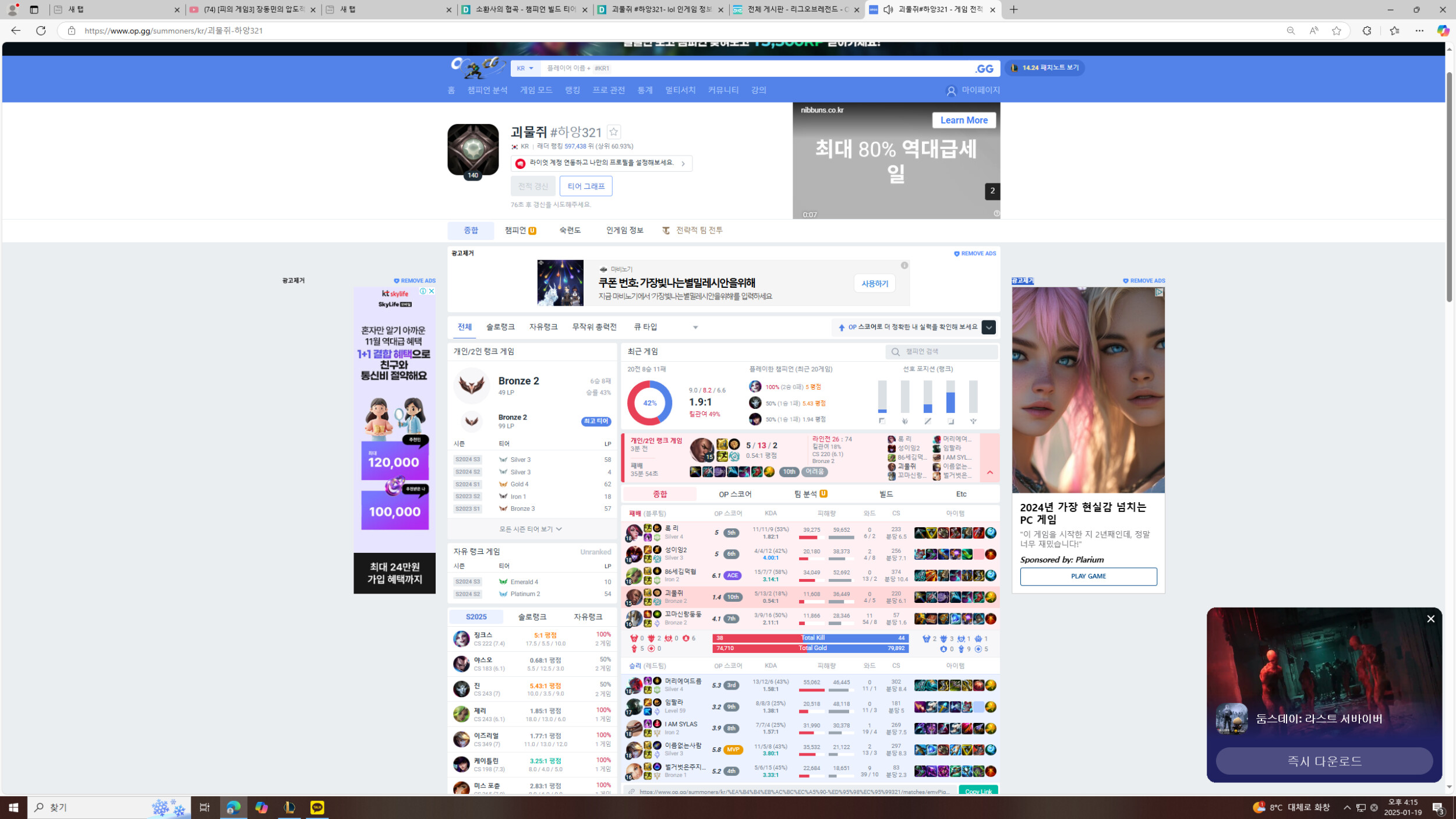This screenshot has height=819, width=1456.
Task: Click the favorite star next to summoner name
Action: [x=613, y=132]
